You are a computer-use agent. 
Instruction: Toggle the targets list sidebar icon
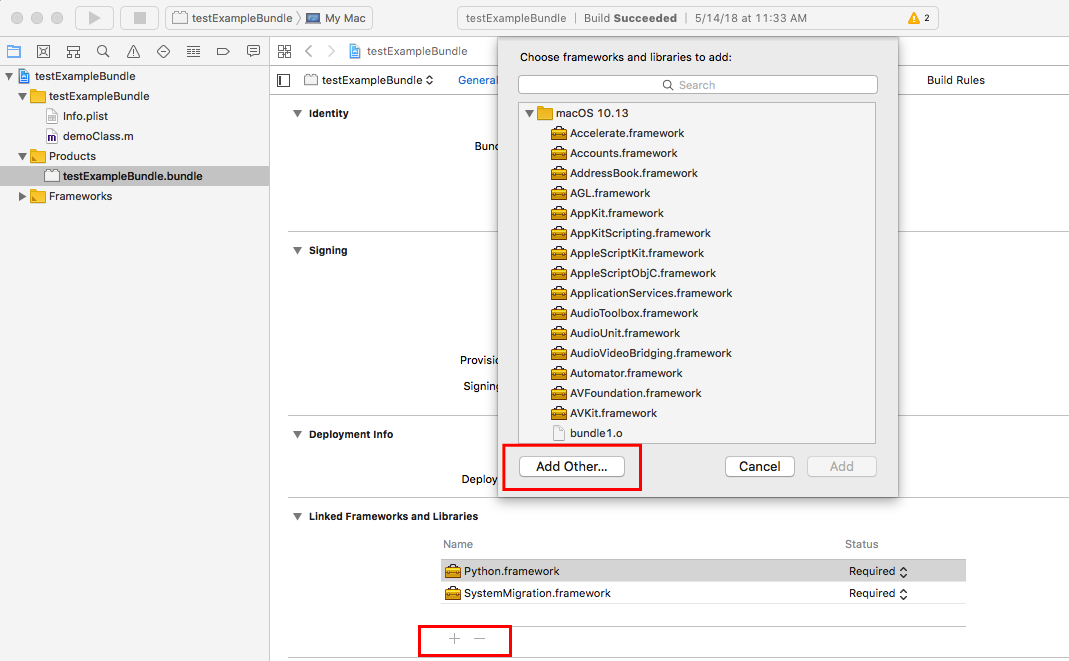[x=284, y=80]
